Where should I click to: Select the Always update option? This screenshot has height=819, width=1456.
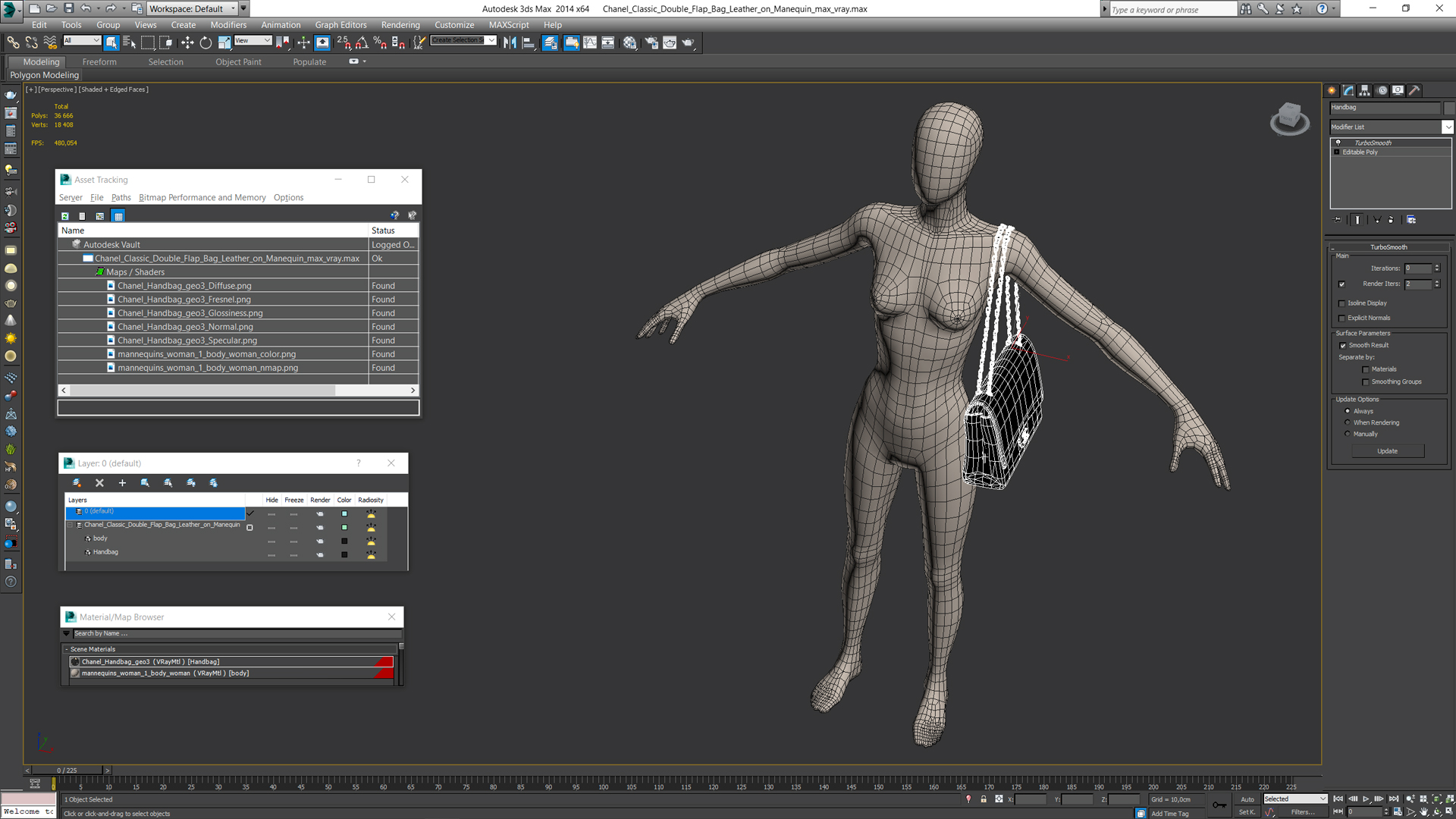pyautogui.click(x=1348, y=411)
